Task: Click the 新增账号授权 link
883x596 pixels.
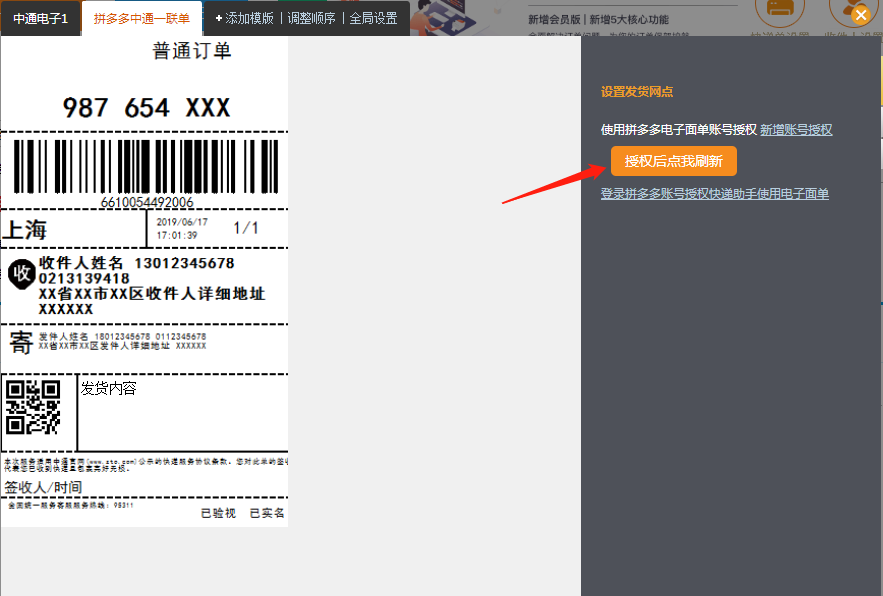Action: [x=796, y=130]
